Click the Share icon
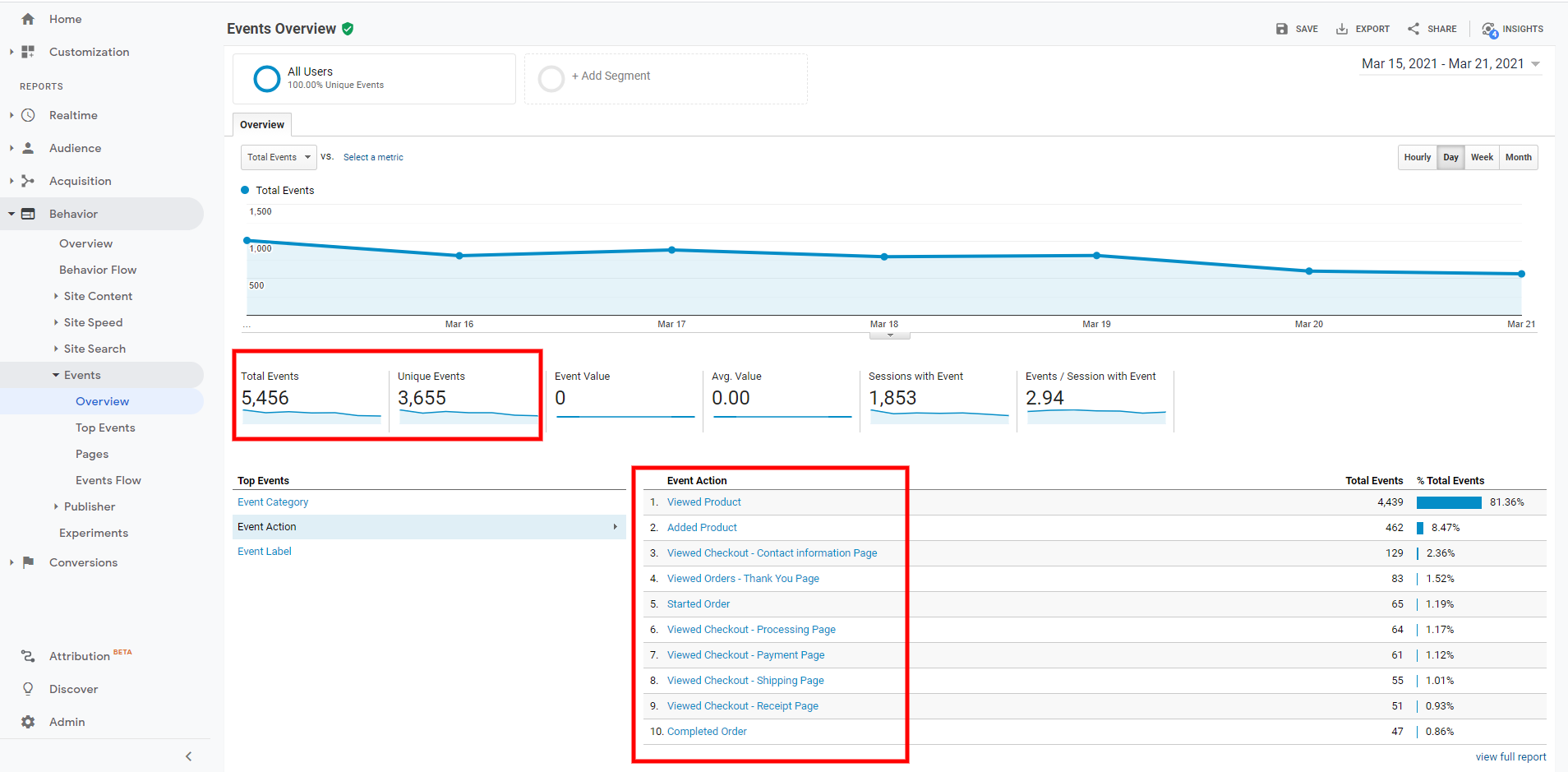Screen dimensions: 1568x772 [x=1414, y=29]
